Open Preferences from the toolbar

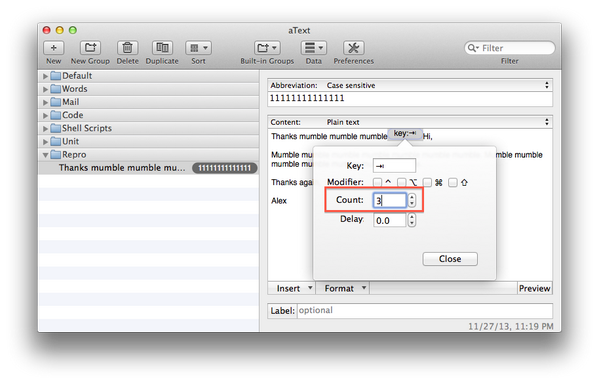(353, 48)
